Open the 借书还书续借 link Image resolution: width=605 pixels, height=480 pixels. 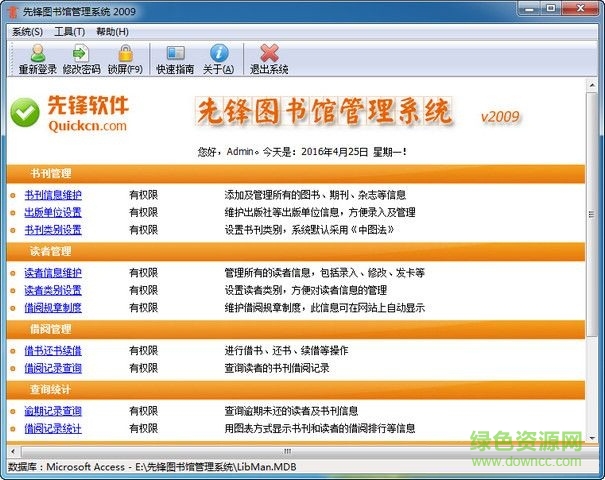53,351
